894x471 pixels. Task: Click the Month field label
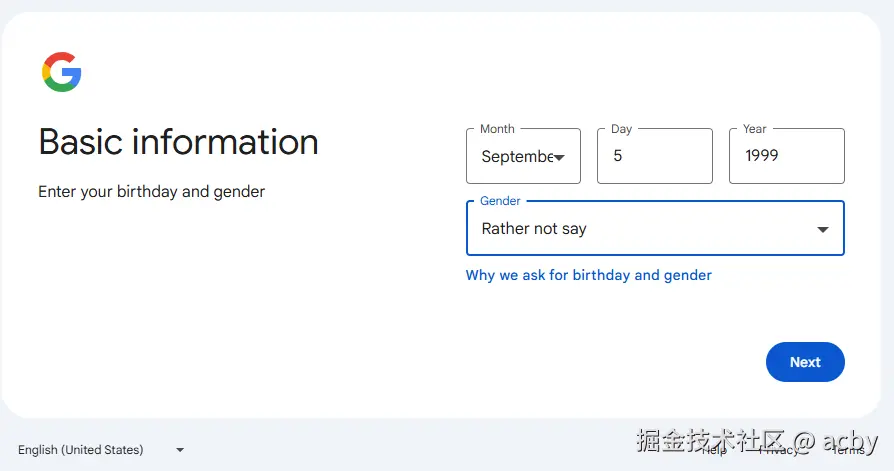tap(497, 129)
